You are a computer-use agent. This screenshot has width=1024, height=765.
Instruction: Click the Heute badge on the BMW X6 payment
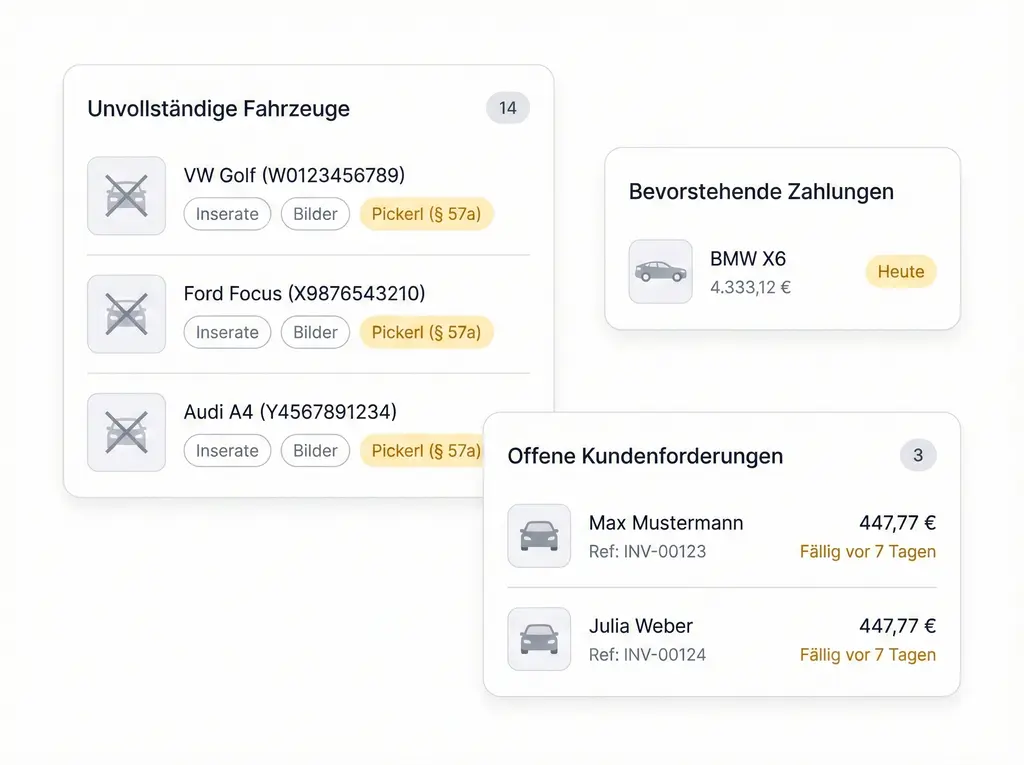pos(899,271)
